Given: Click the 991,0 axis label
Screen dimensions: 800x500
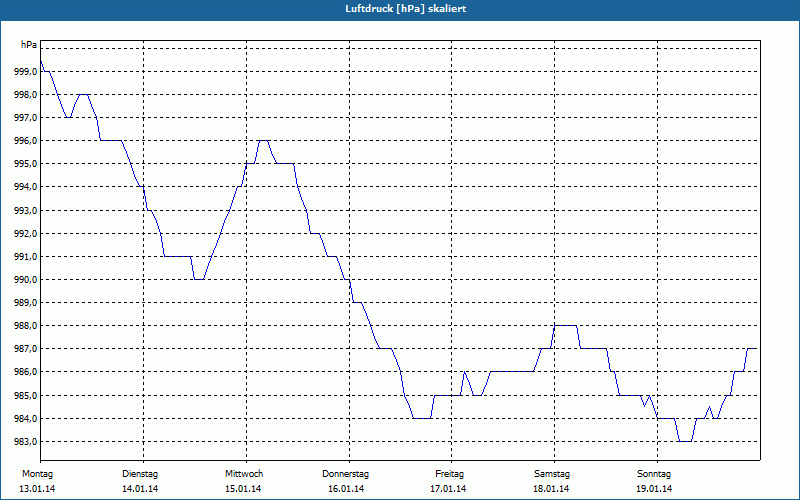Looking at the screenshot, I should click(26, 257).
